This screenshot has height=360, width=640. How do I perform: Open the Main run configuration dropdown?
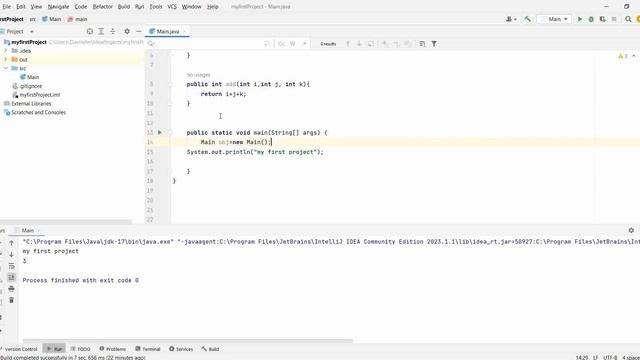554,19
